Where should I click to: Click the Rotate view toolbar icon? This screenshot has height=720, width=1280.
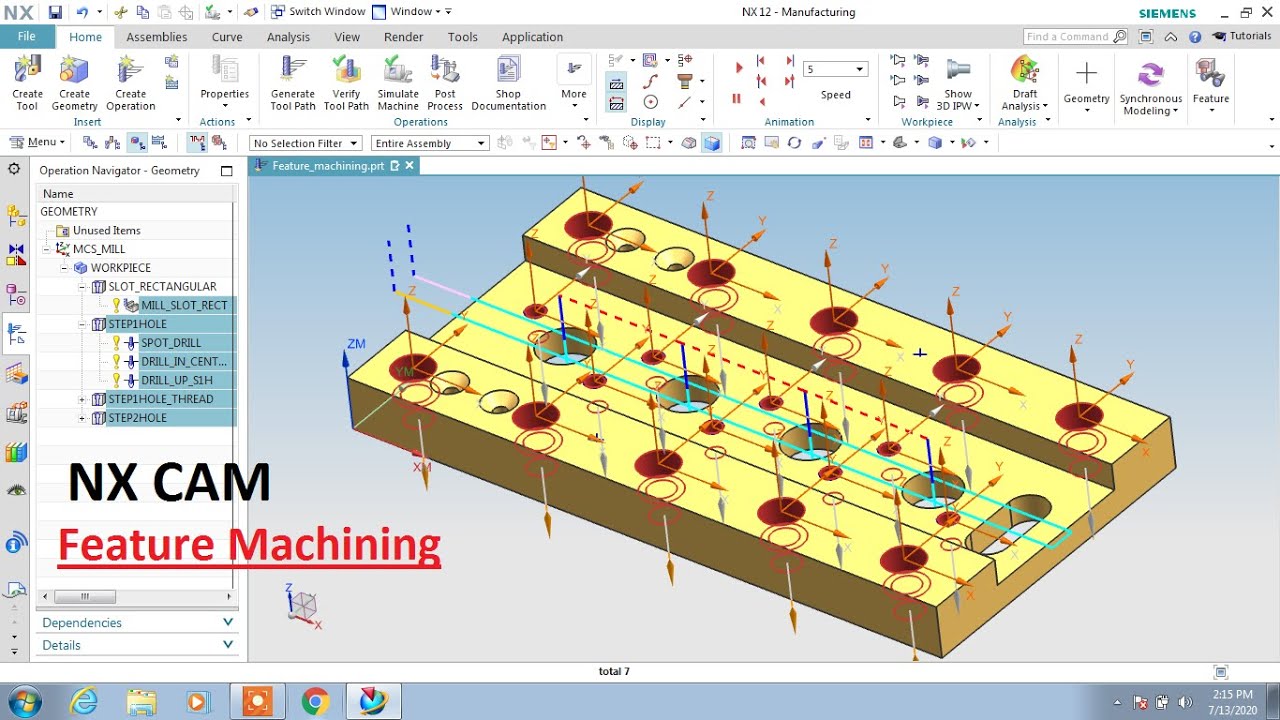click(794, 143)
